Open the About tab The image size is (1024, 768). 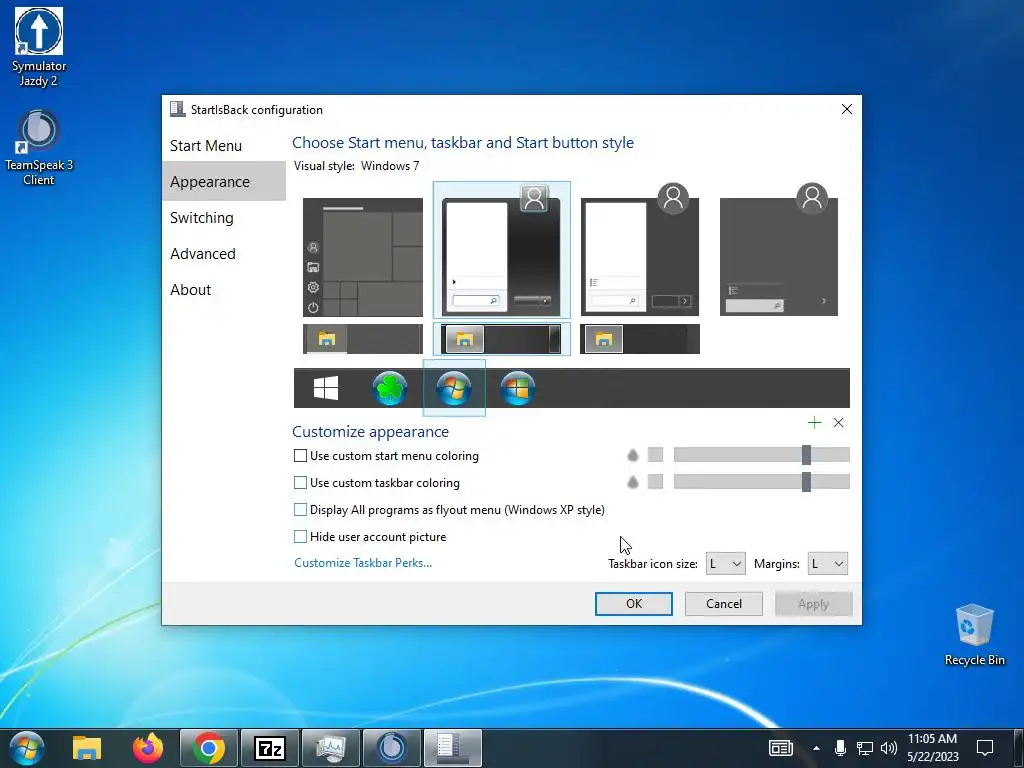click(x=223, y=289)
